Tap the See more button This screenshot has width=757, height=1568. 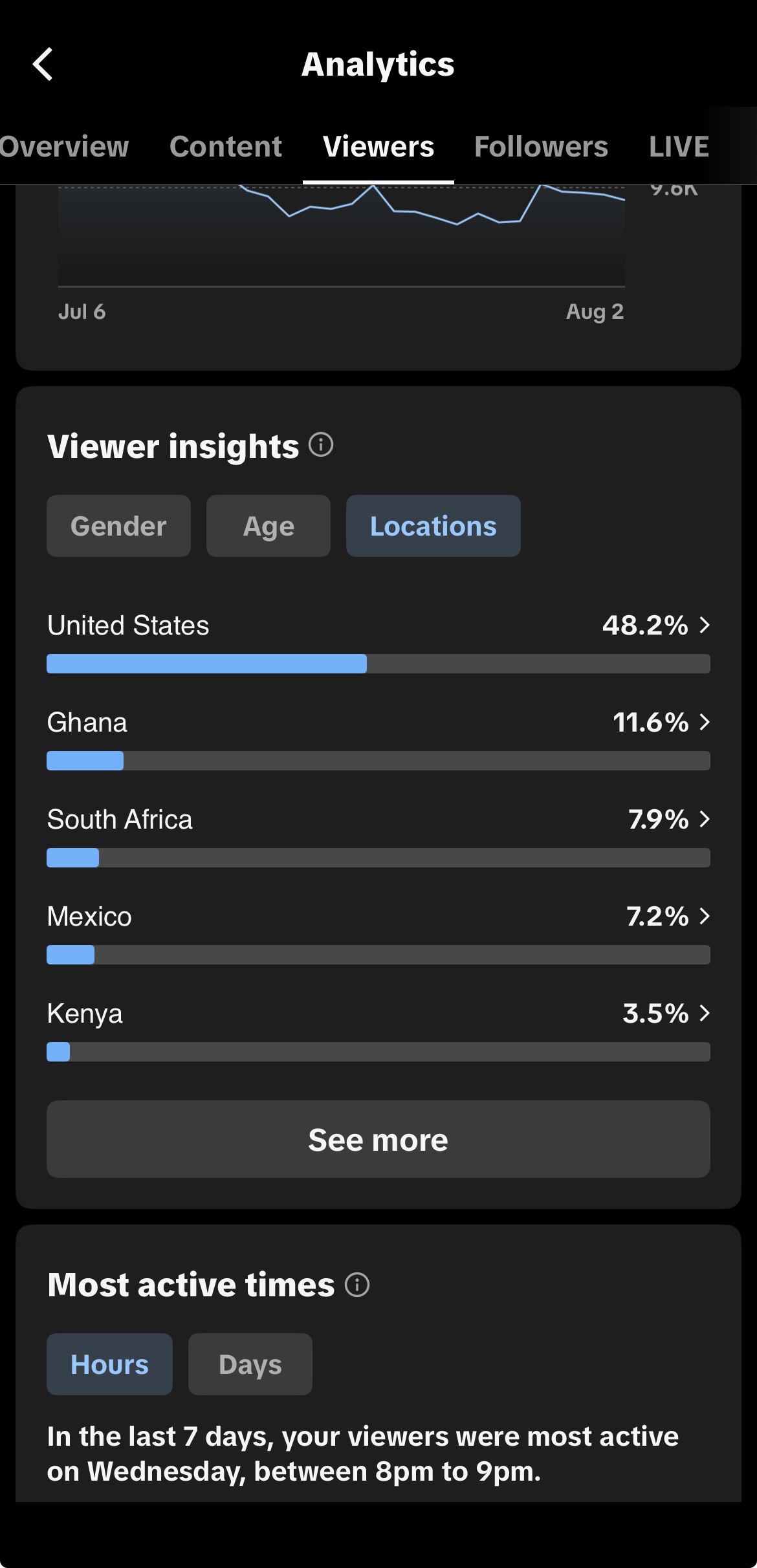(x=378, y=1139)
